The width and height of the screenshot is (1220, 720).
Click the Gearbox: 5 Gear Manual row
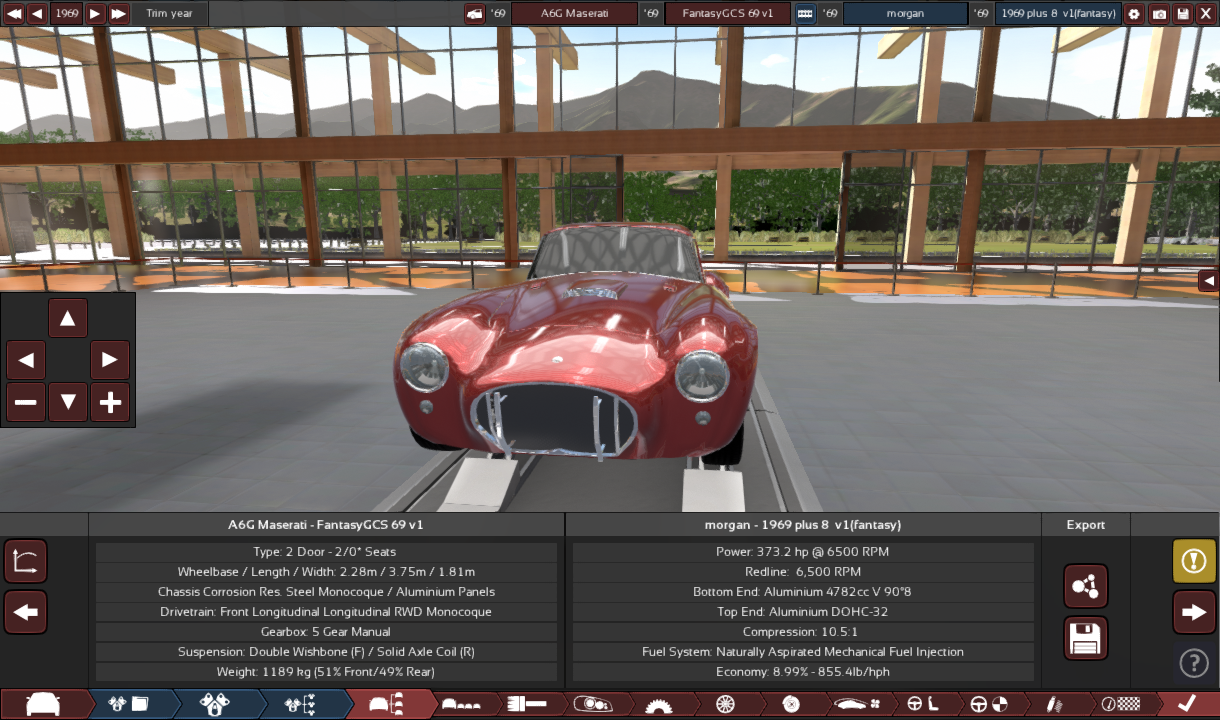click(326, 632)
